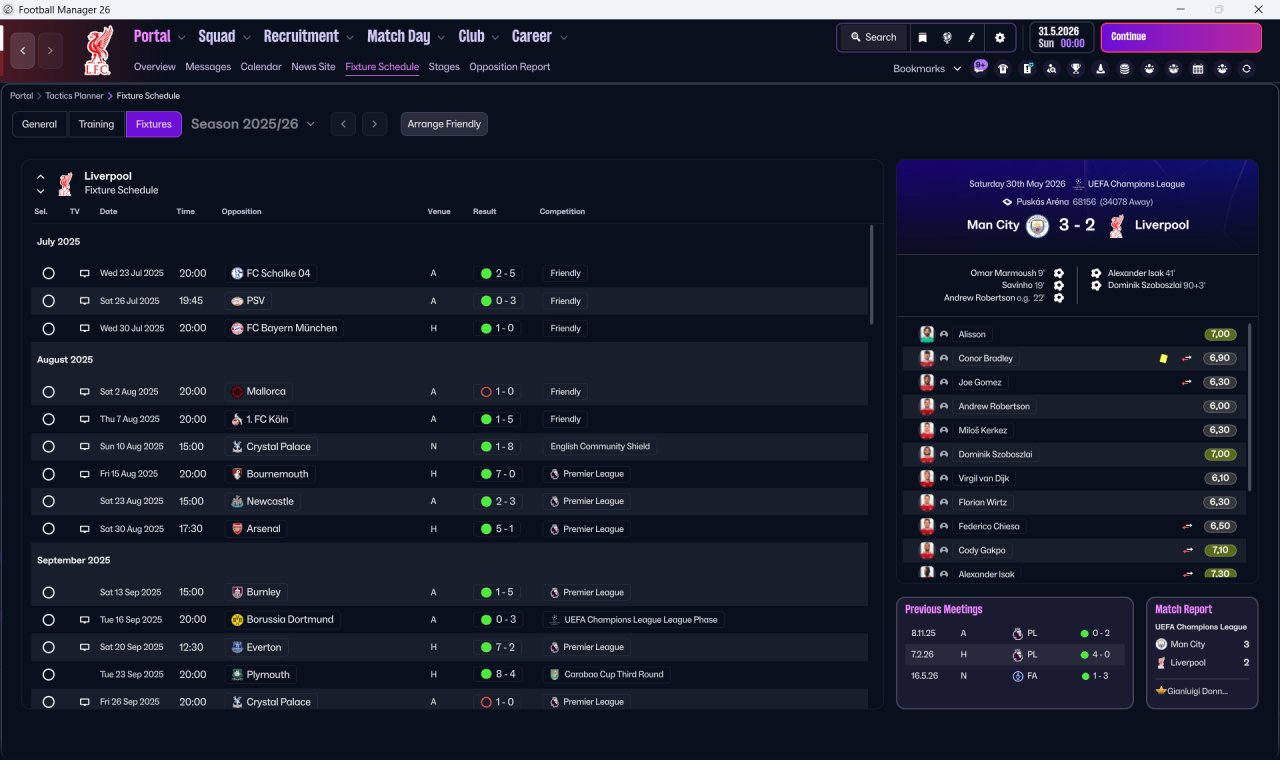Click substitution icon on Joe Gomez row
Image resolution: width=1280 pixels, height=760 pixels.
[x=1188, y=382]
